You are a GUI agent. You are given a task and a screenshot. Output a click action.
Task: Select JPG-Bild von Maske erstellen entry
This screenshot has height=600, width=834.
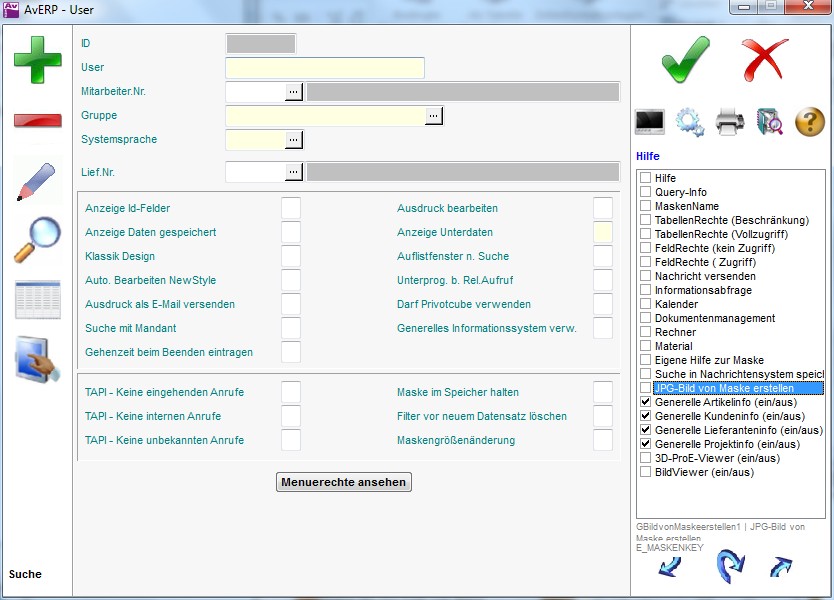tap(737, 388)
